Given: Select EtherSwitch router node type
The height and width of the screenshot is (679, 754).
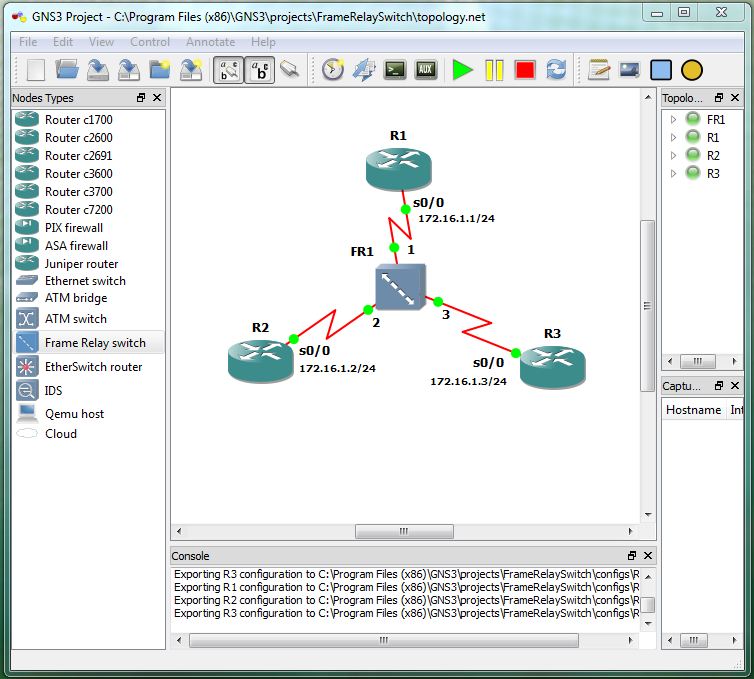Looking at the screenshot, I should [x=88, y=366].
